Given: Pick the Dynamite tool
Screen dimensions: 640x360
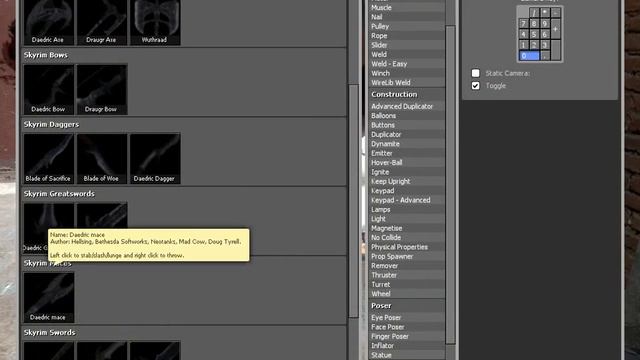Looking at the screenshot, I should pos(407,144).
